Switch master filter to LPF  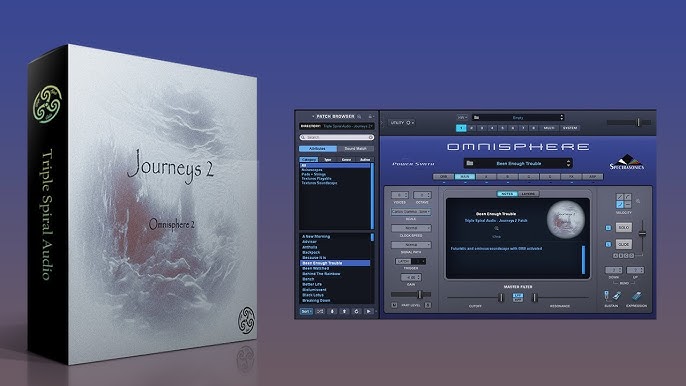pos(518,295)
